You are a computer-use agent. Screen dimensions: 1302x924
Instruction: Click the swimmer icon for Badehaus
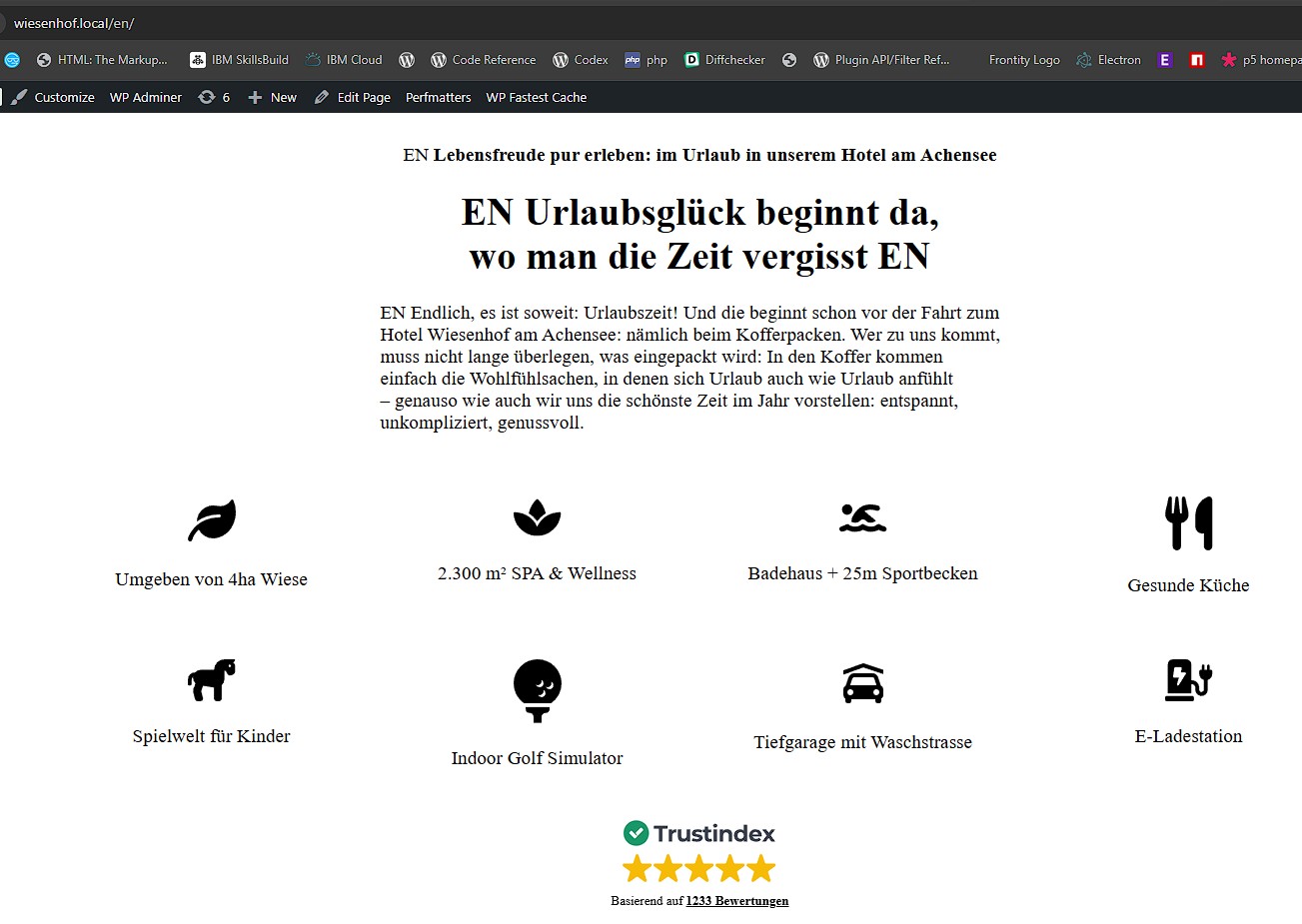coord(862,517)
